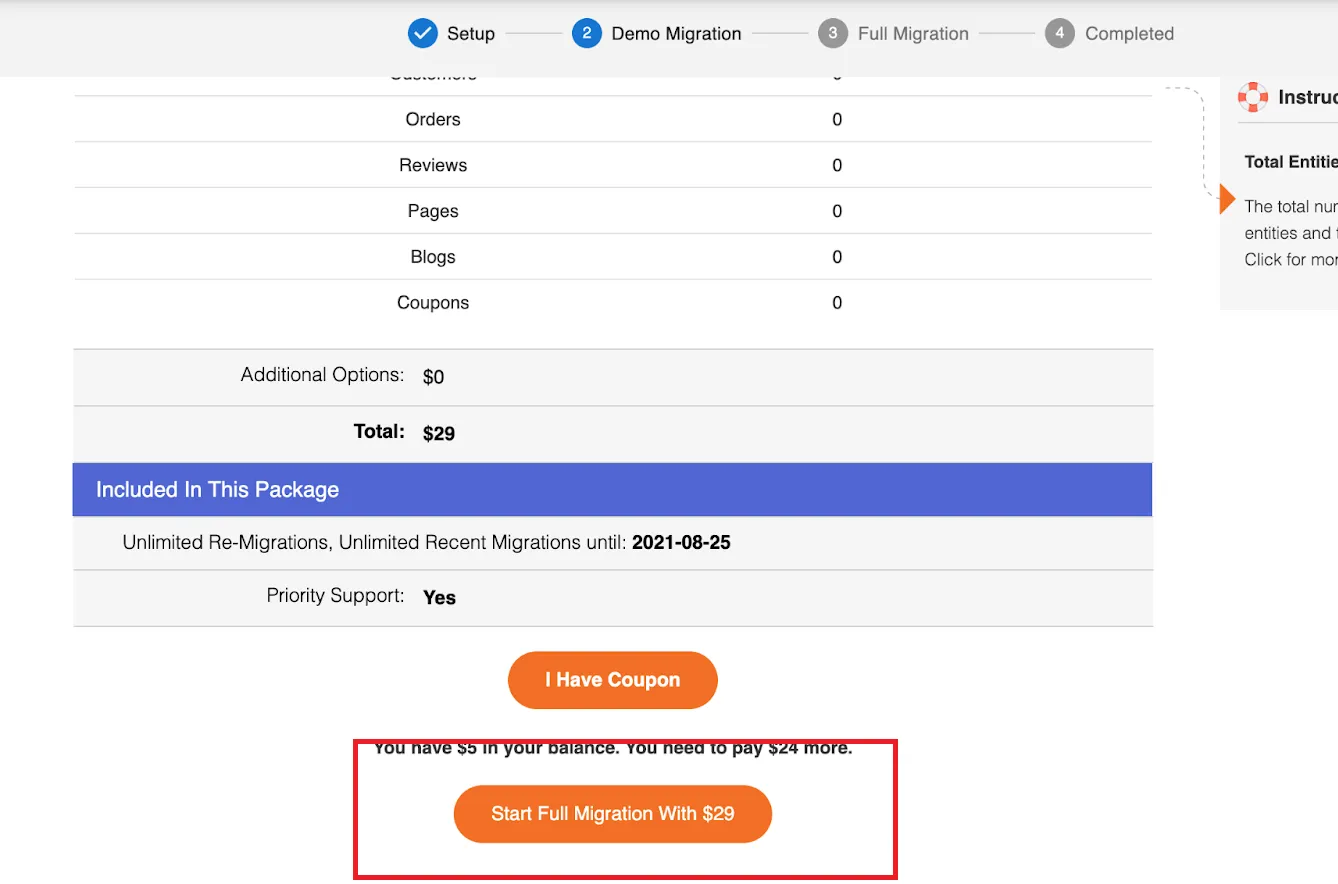Image resolution: width=1338 pixels, height=884 pixels.
Task: Click the Setup step checkmark icon
Action: pyautogui.click(x=423, y=33)
